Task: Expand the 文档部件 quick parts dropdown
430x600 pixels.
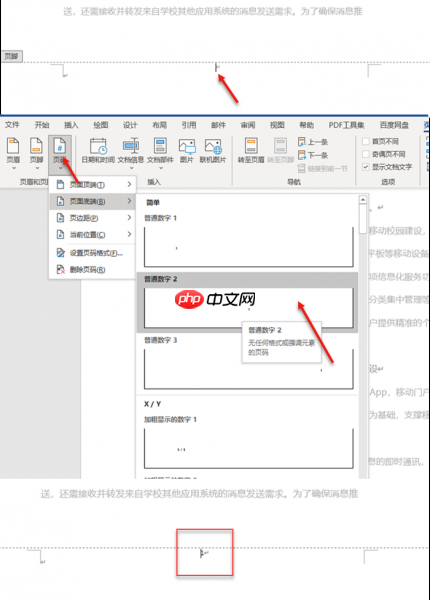Action: point(161,168)
